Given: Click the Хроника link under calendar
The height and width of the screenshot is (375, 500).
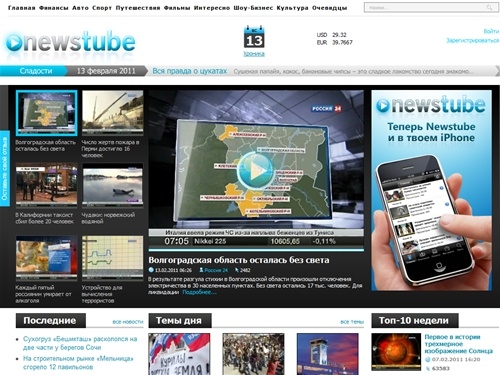Looking at the screenshot, I should click(254, 54).
